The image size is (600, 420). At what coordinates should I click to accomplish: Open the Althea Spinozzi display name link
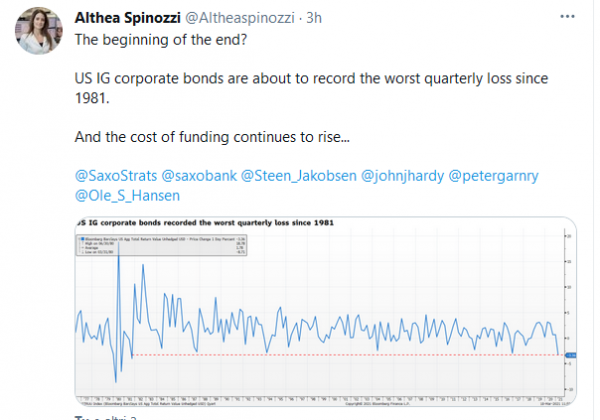point(127,18)
